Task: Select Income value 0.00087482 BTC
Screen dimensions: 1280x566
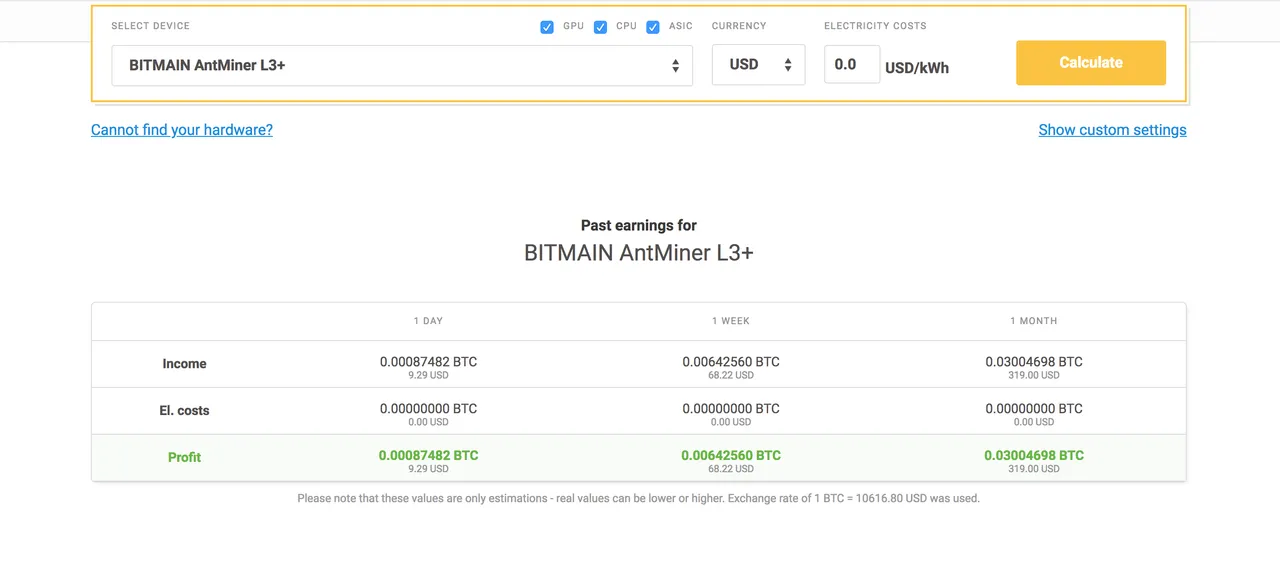Action: coord(428,362)
